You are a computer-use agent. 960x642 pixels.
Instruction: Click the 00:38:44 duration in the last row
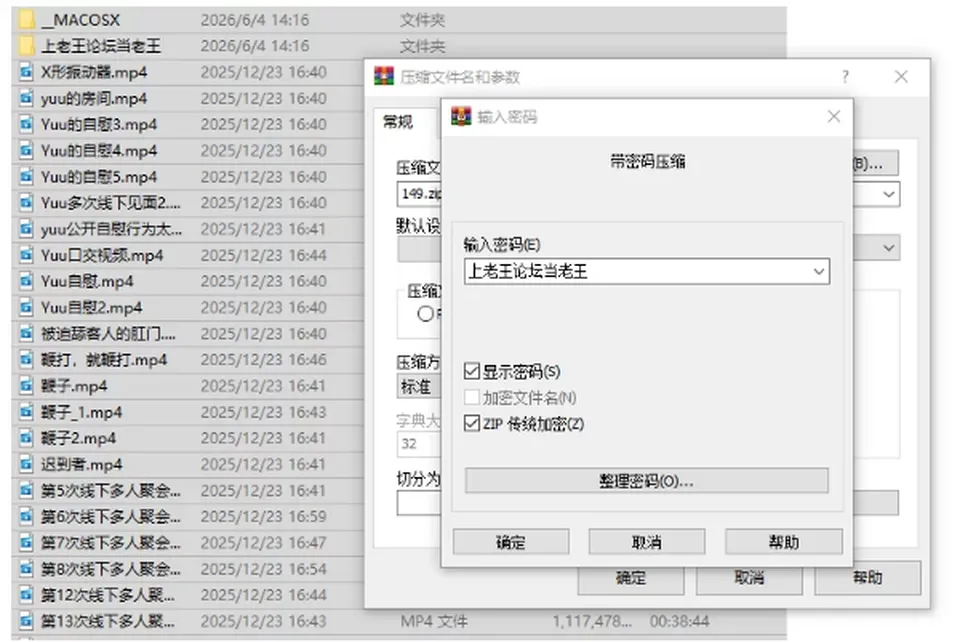(x=680, y=621)
